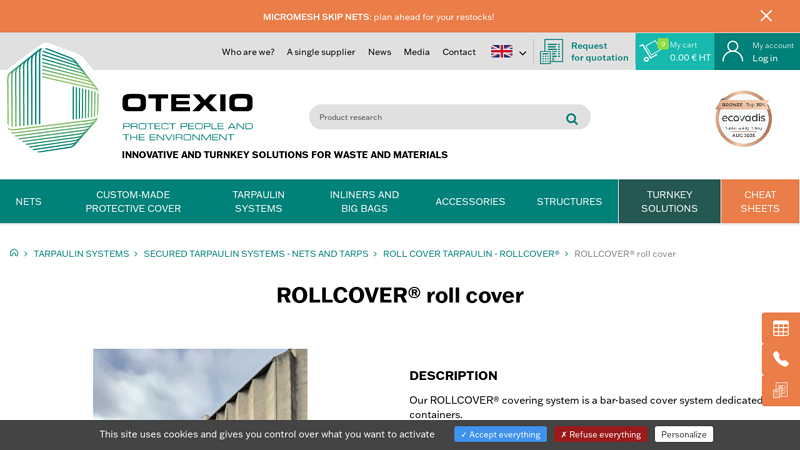The width and height of the screenshot is (800, 450).
Task: Open the Accessories menu
Action: [470, 202]
